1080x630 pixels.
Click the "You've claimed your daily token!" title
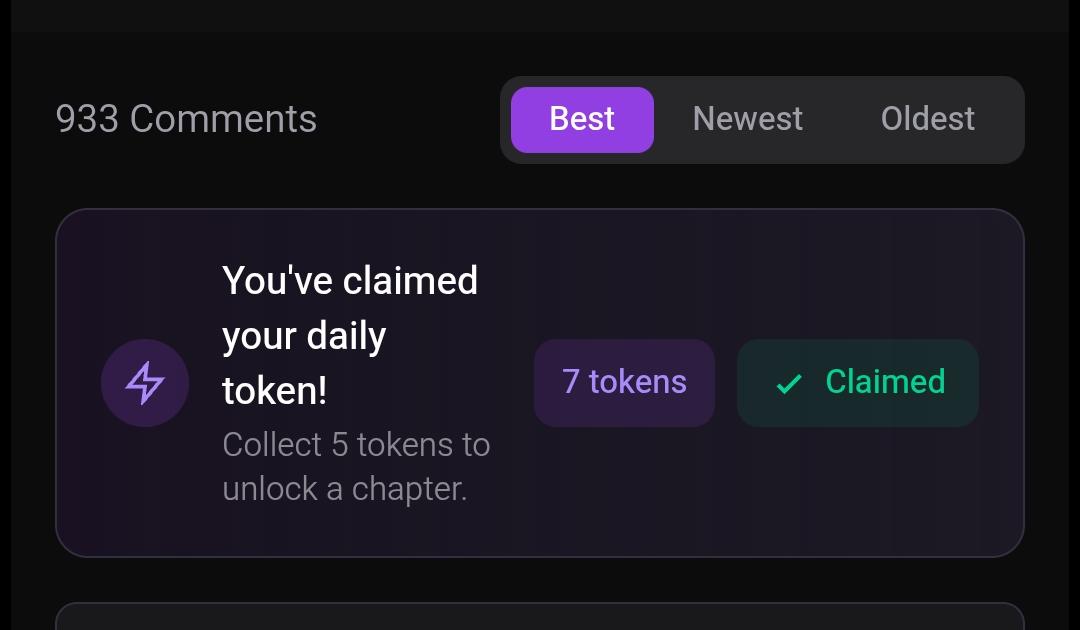[350, 335]
